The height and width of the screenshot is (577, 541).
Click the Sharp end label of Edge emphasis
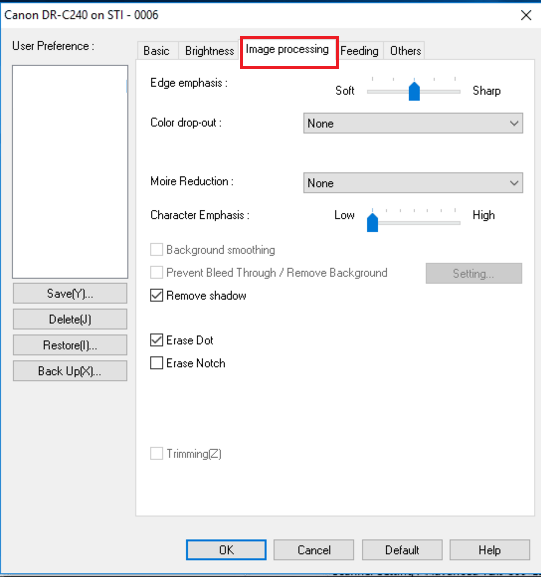(487, 91)
